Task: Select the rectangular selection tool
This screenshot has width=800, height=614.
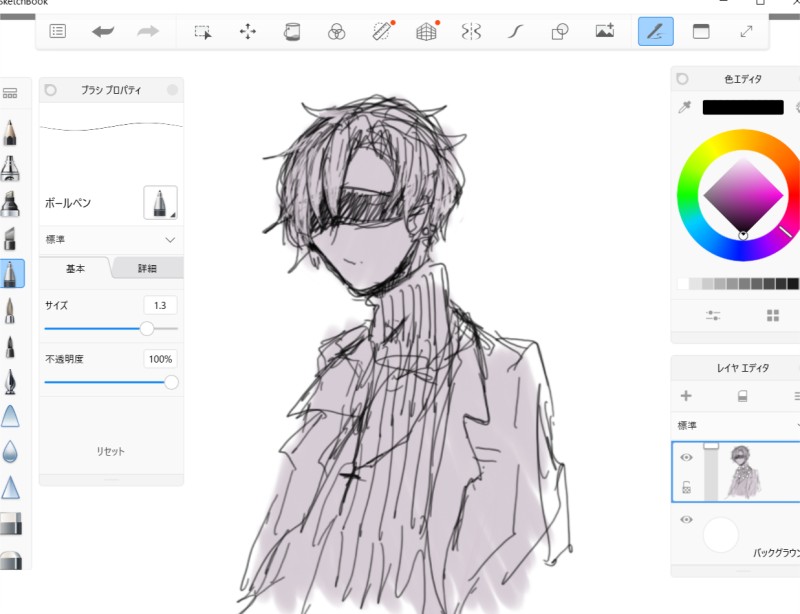Action: (203, 32)
